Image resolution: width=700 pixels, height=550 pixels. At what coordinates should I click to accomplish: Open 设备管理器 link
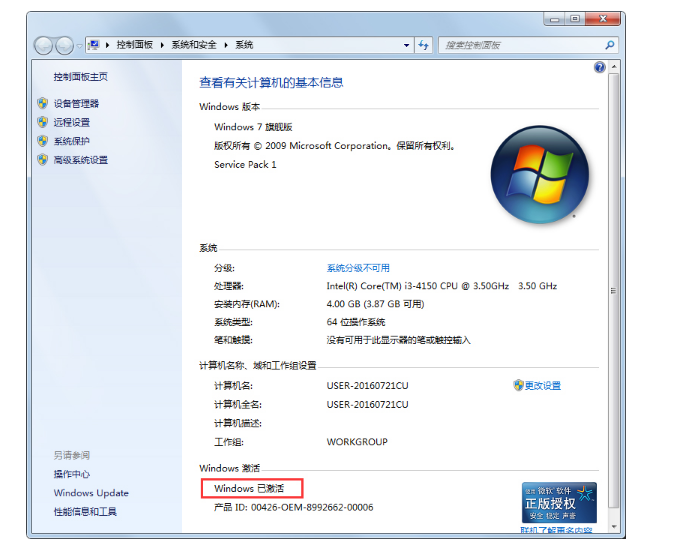pyautogui.click(x=76, y=104)
